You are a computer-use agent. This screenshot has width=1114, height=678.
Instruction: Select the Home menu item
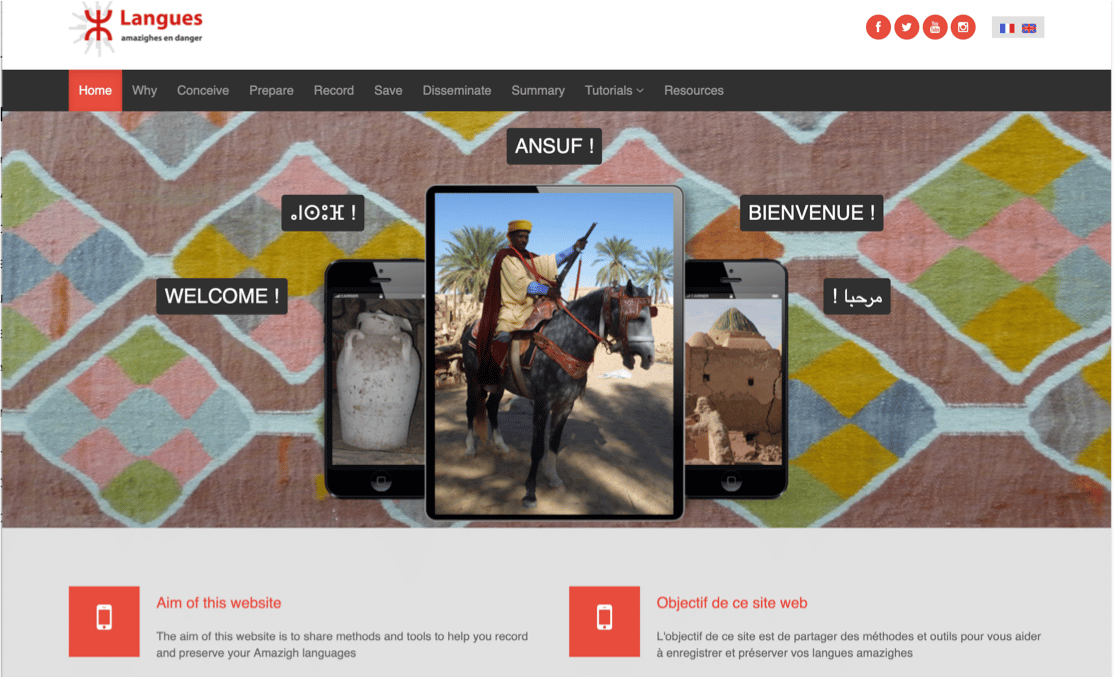click(x=95, y=90)
